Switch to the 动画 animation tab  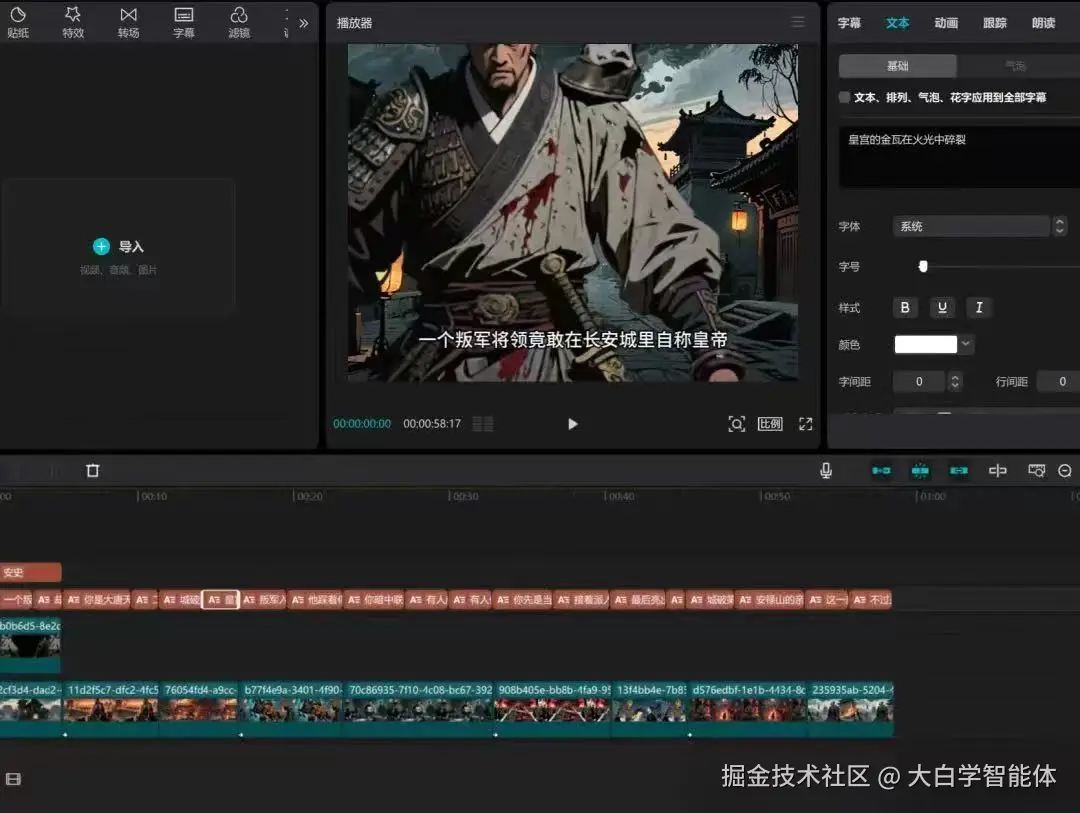point(946,23)
